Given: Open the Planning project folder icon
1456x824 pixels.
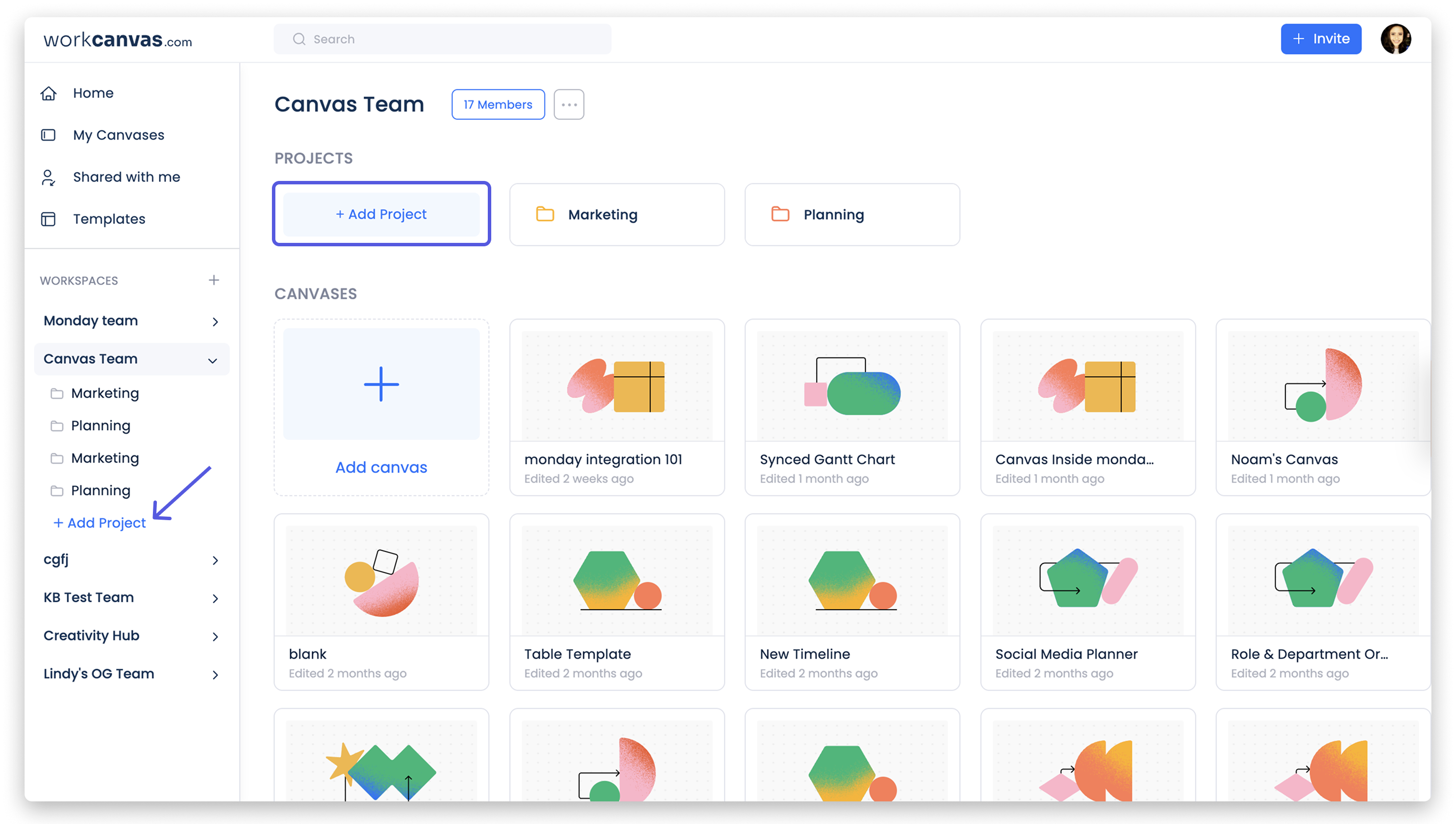Looking at the screenshot, I should (780, 214).
